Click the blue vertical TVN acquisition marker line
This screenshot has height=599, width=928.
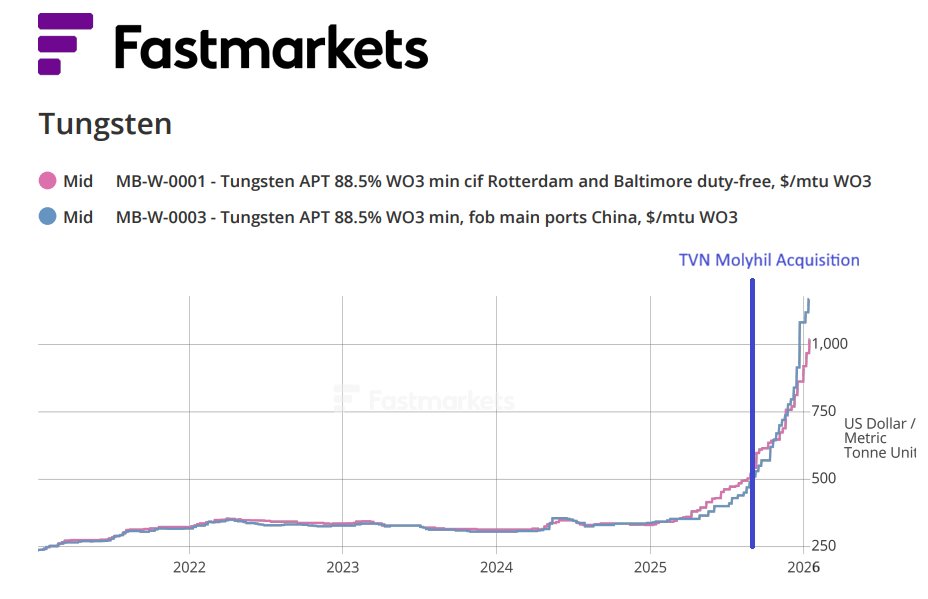click(x=752, y=413)
